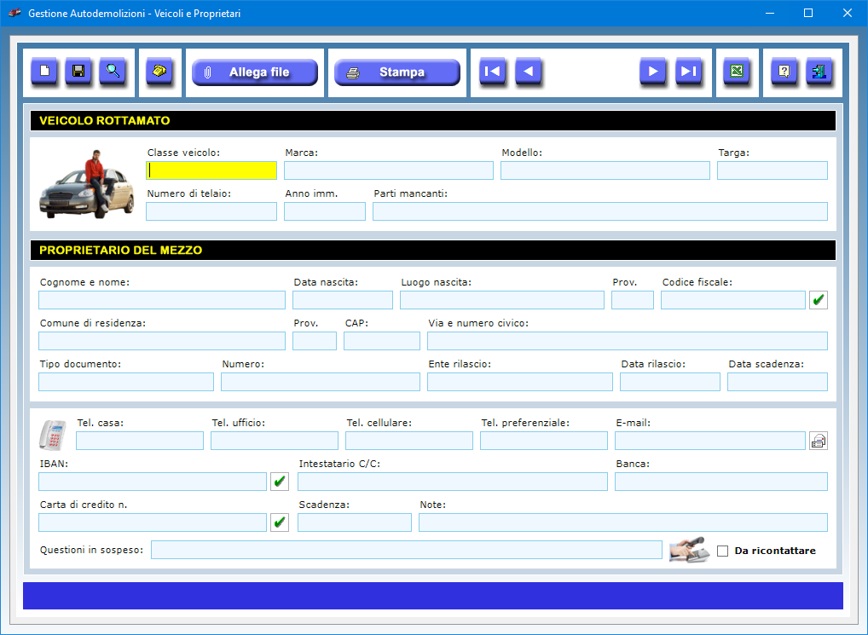The image size is (868, 635).
Task: Click the Tel. cellulare field
Action: 409,441
